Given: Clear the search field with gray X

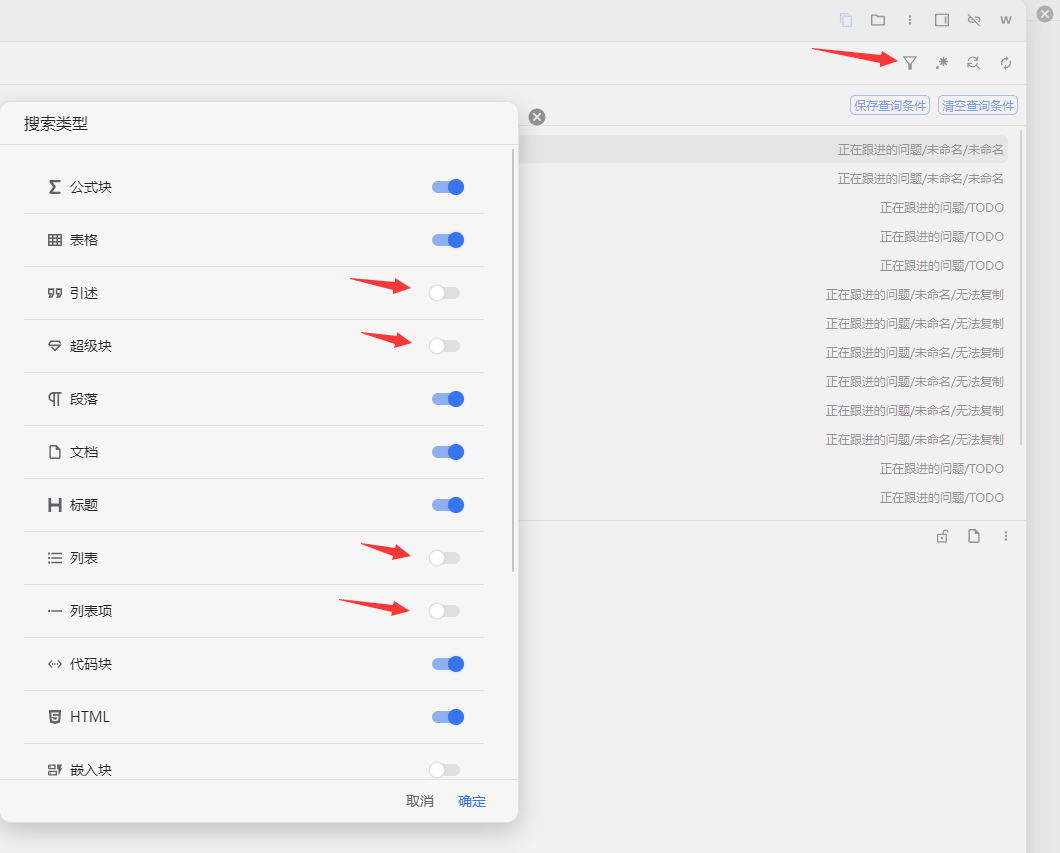Looking at the screenshot, I should pyautogui.click(x=537, y=117).
